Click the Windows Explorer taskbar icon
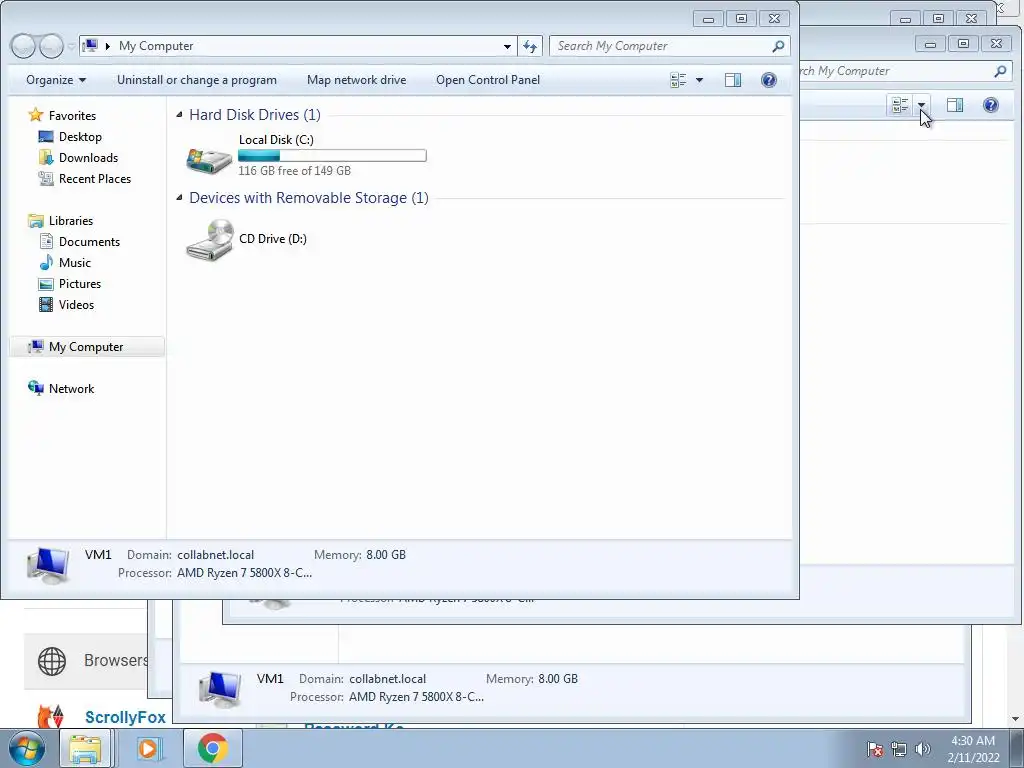 point(85,748)
